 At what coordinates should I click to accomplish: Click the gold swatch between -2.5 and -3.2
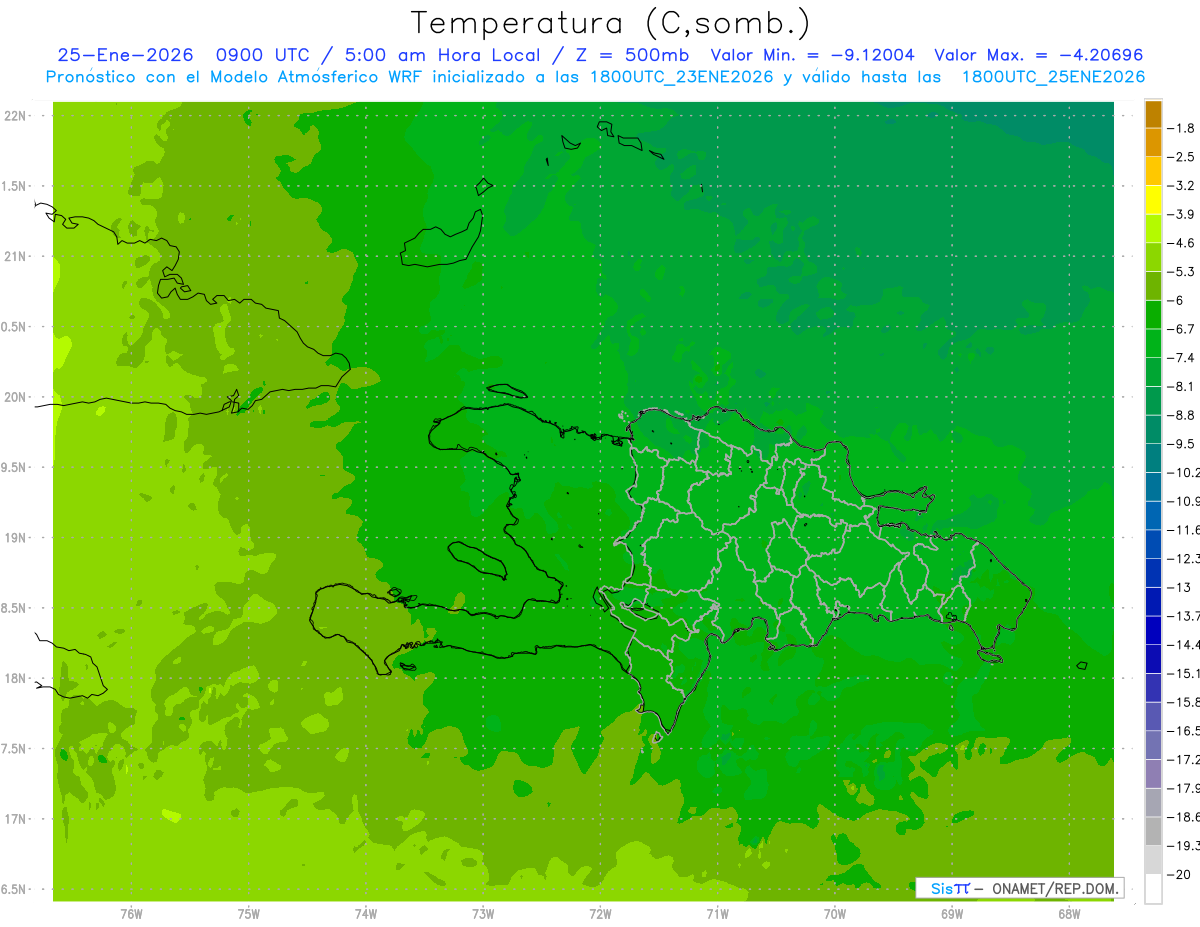click(1153, 171)
